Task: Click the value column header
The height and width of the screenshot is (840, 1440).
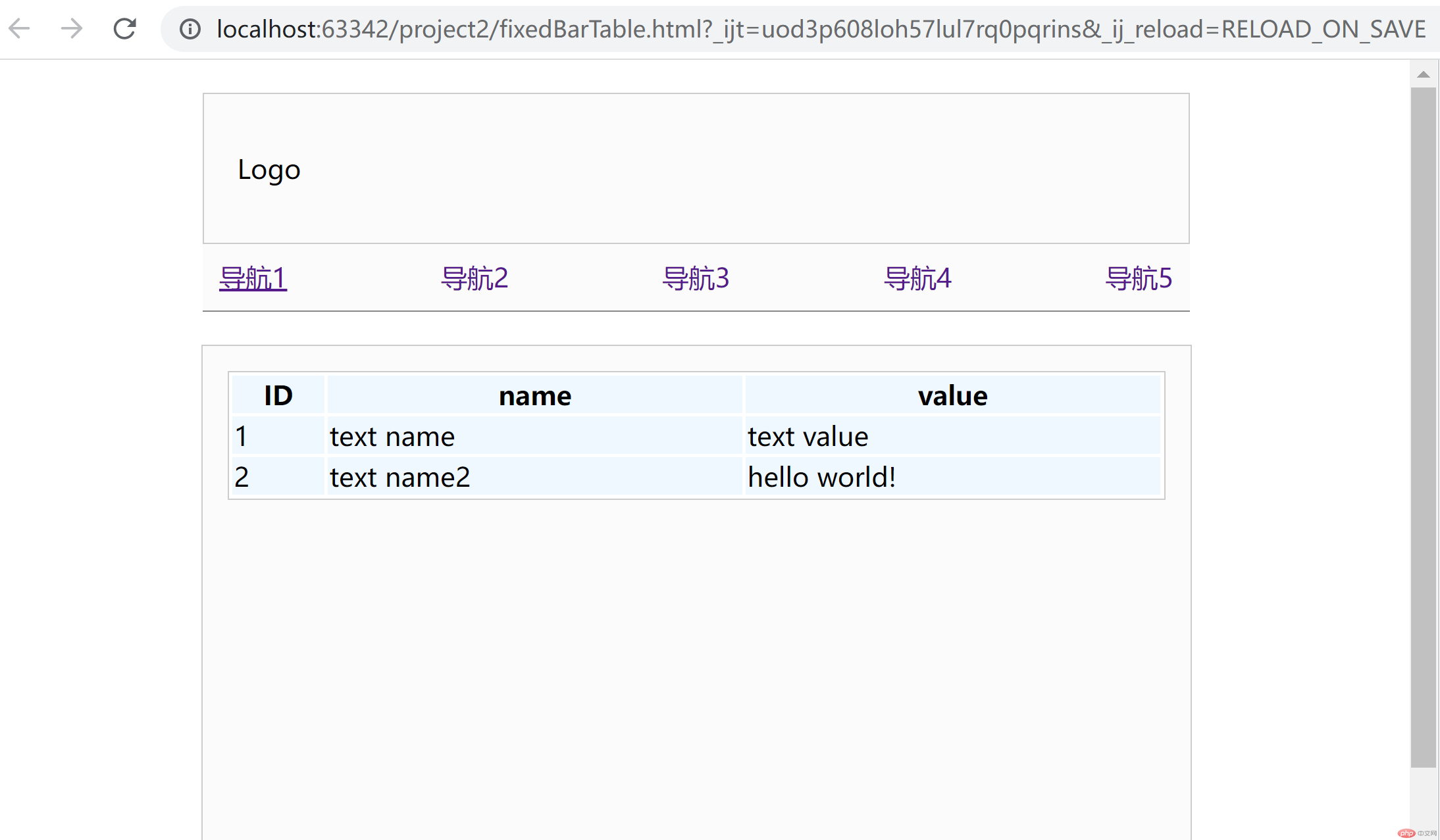Action: pos(953,395)
